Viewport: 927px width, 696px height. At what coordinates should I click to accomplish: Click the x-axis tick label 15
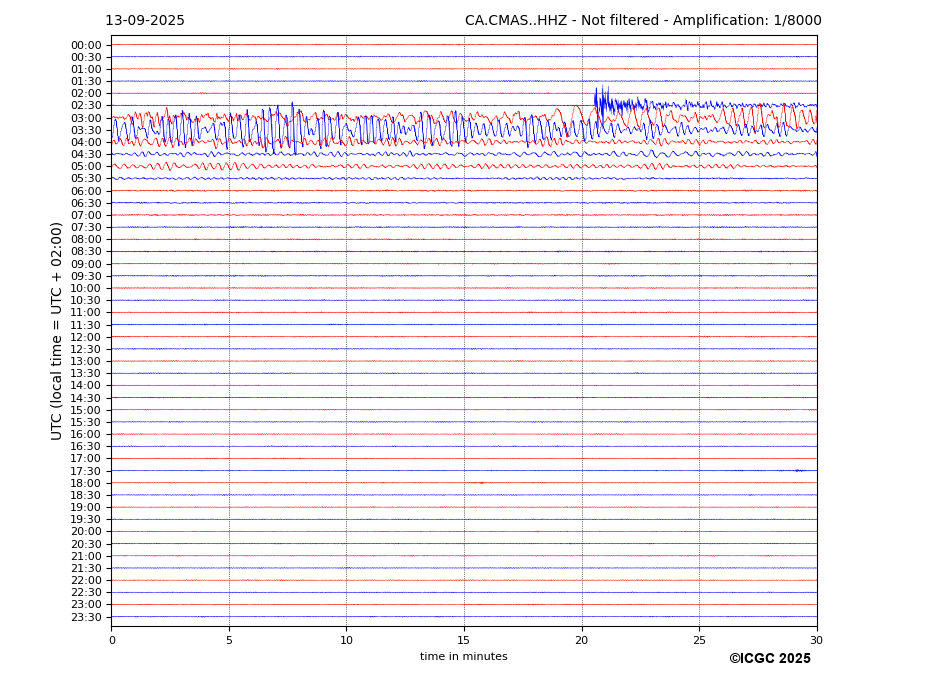[x=464, y=640]
